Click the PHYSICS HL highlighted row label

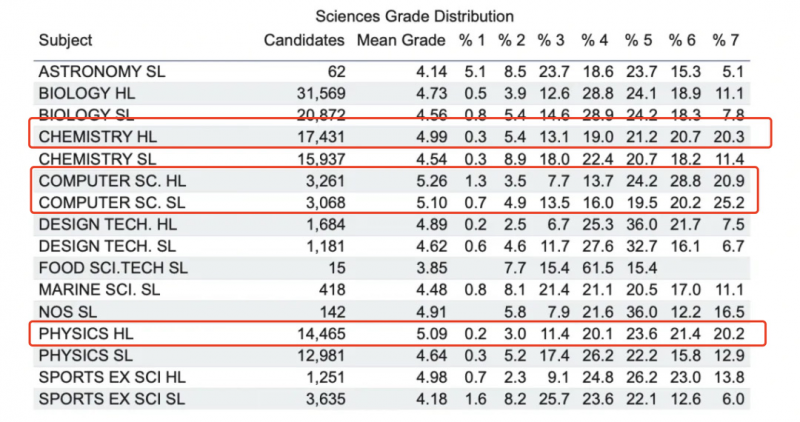86,334
